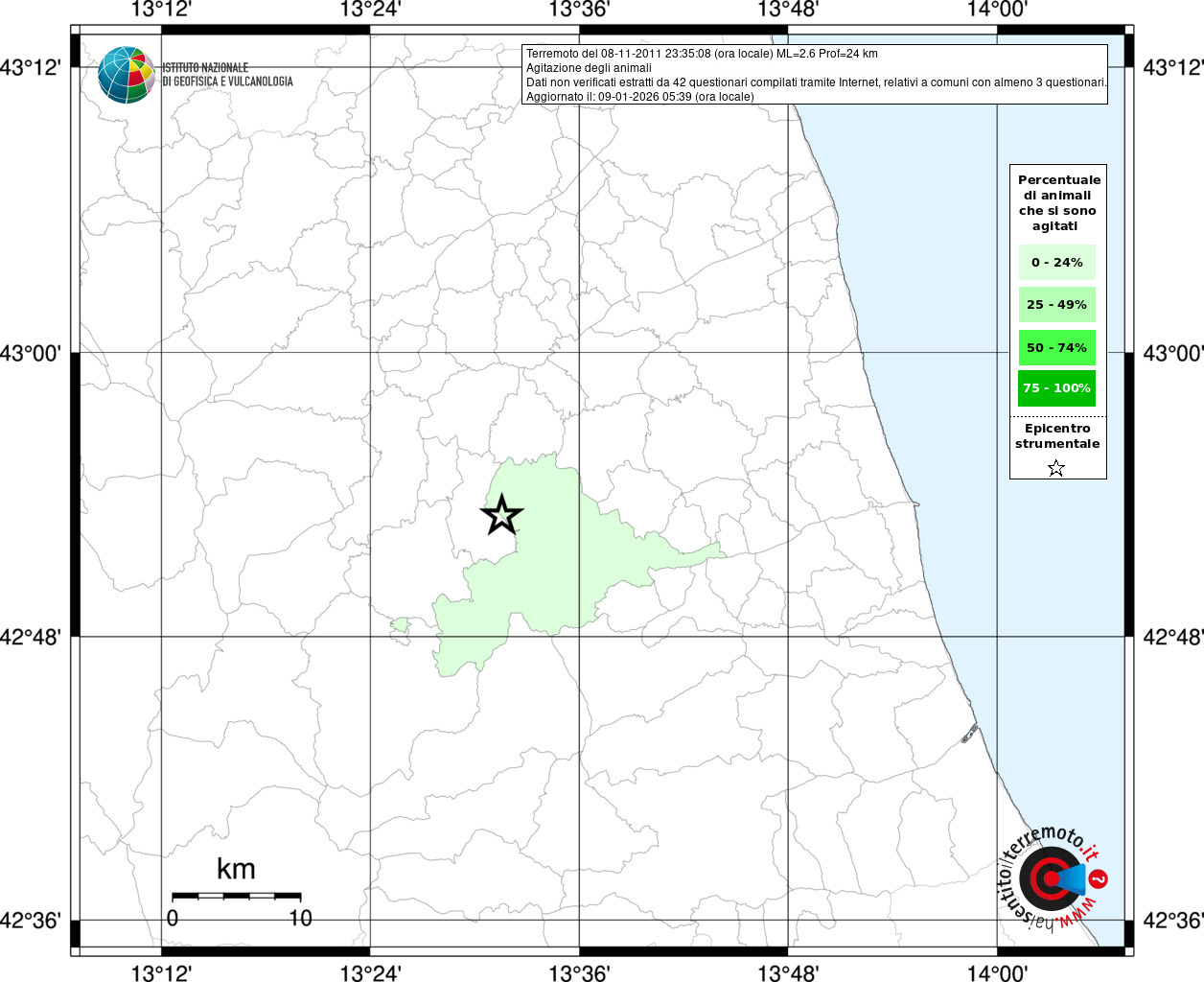Screen dimensions: 1204x982
Task: Click left axis label 42°48'
Action: [31, 637]
